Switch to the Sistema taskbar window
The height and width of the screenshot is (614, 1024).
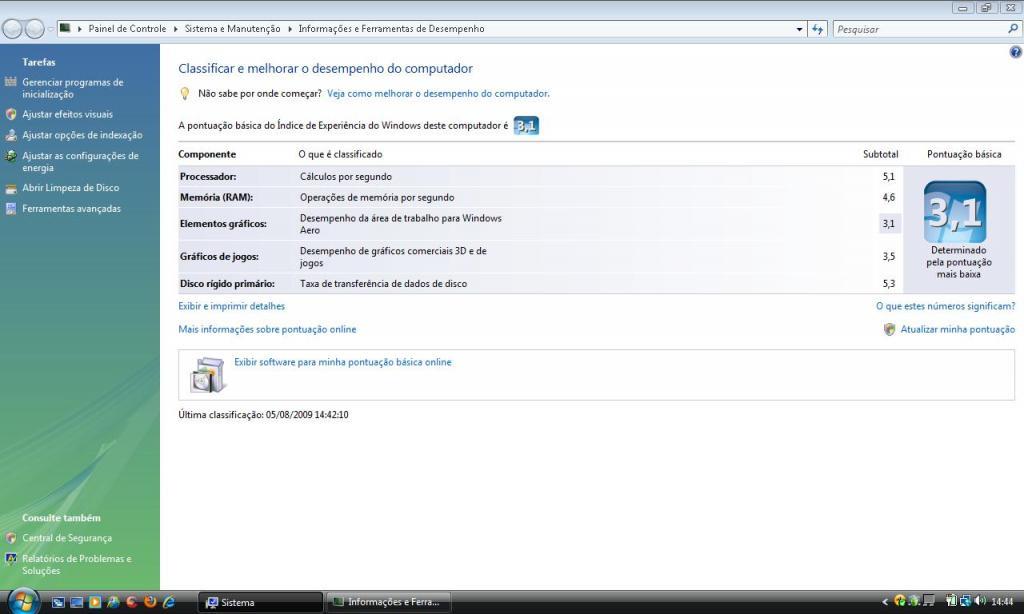260,602
